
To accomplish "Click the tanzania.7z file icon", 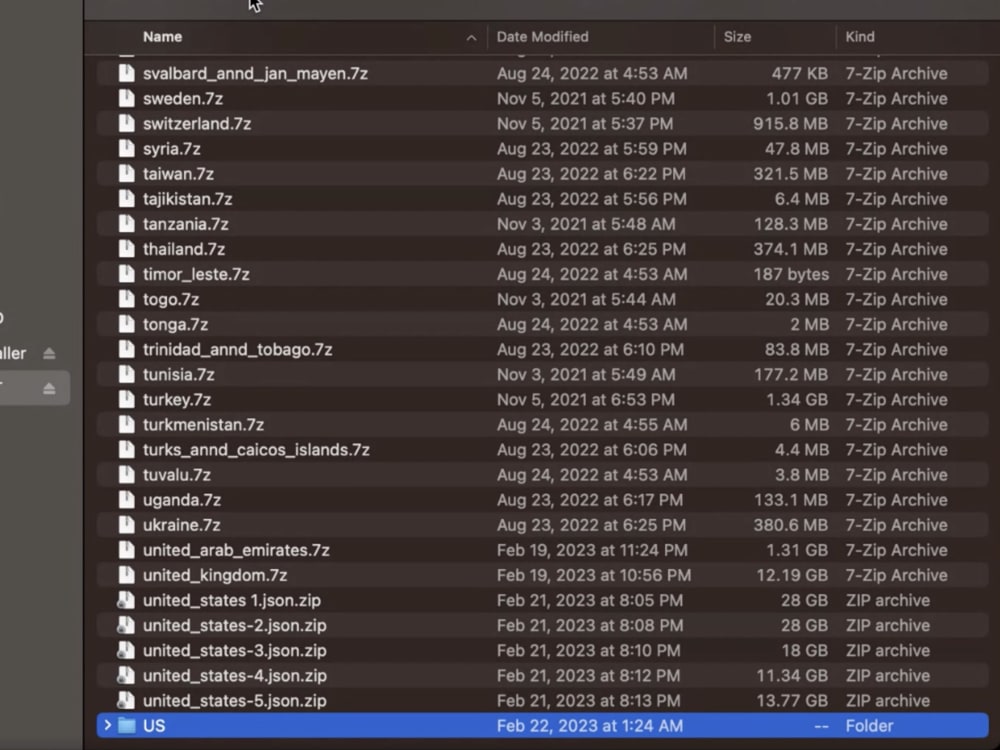I will tap(127, 224).
